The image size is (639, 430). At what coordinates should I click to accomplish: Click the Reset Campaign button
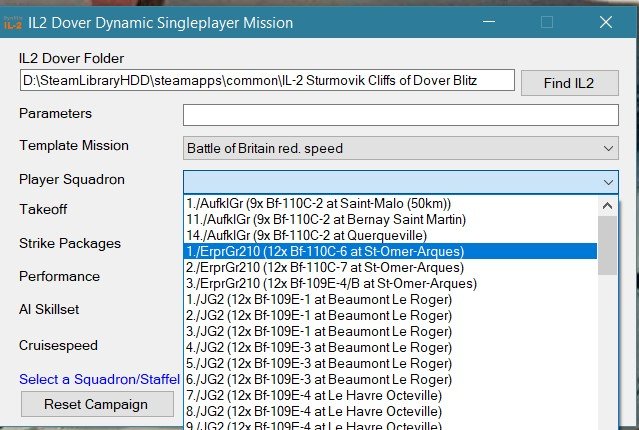coord(97,404)
